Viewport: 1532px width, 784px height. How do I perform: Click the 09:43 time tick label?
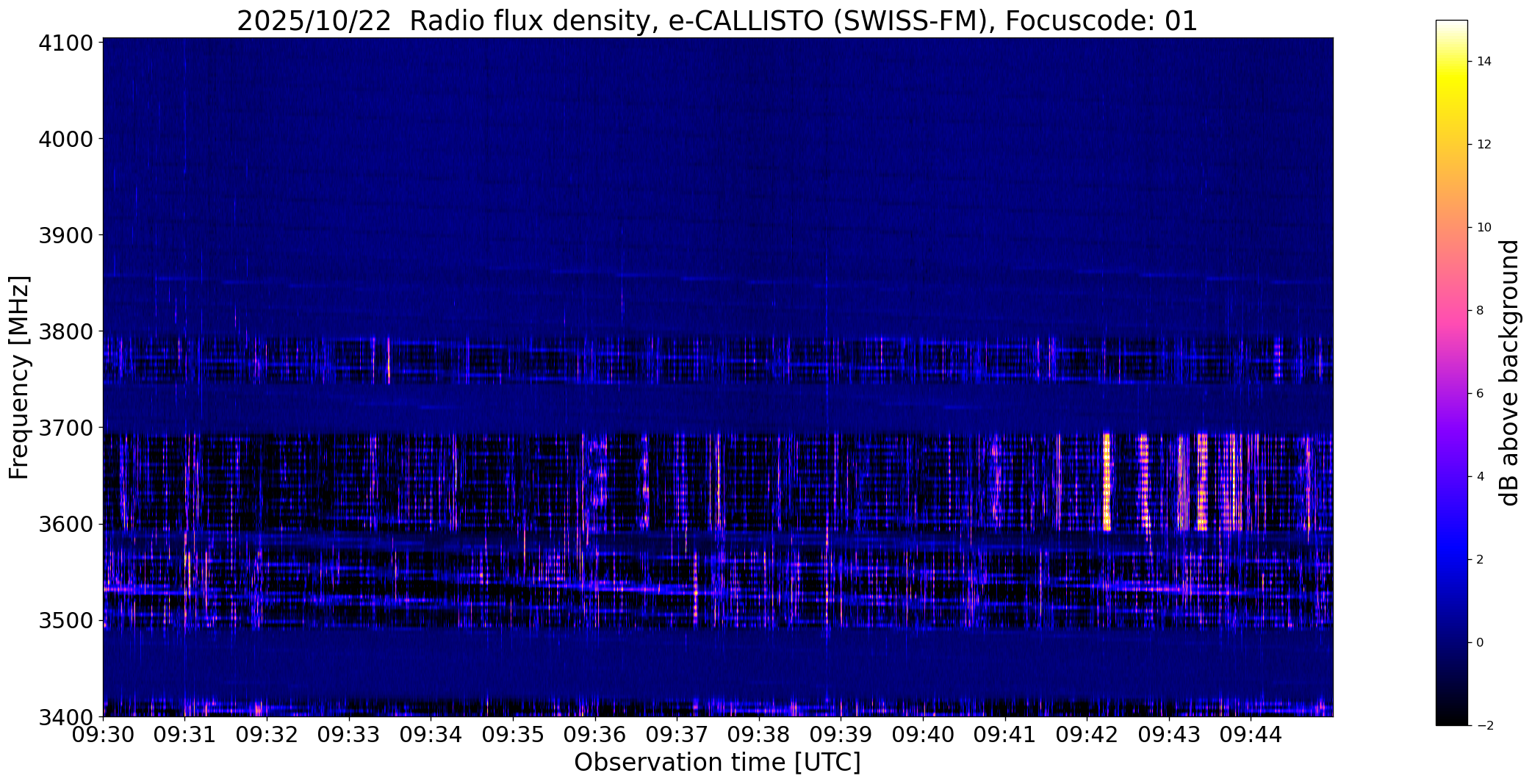click(x=1169, y=735)
